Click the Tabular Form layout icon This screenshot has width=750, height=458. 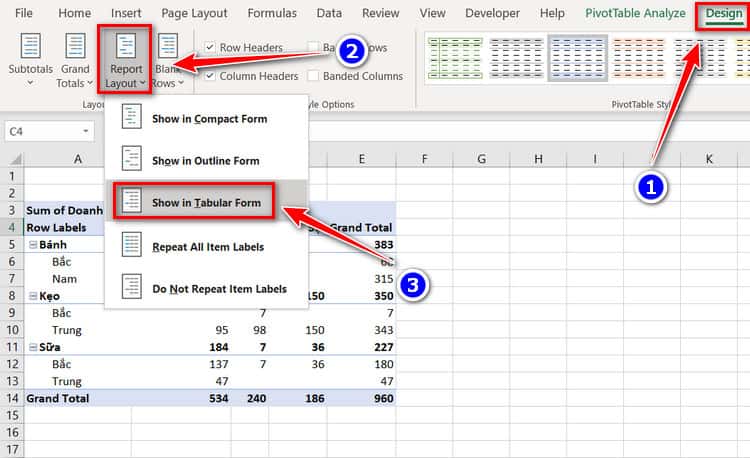[131, 200]
